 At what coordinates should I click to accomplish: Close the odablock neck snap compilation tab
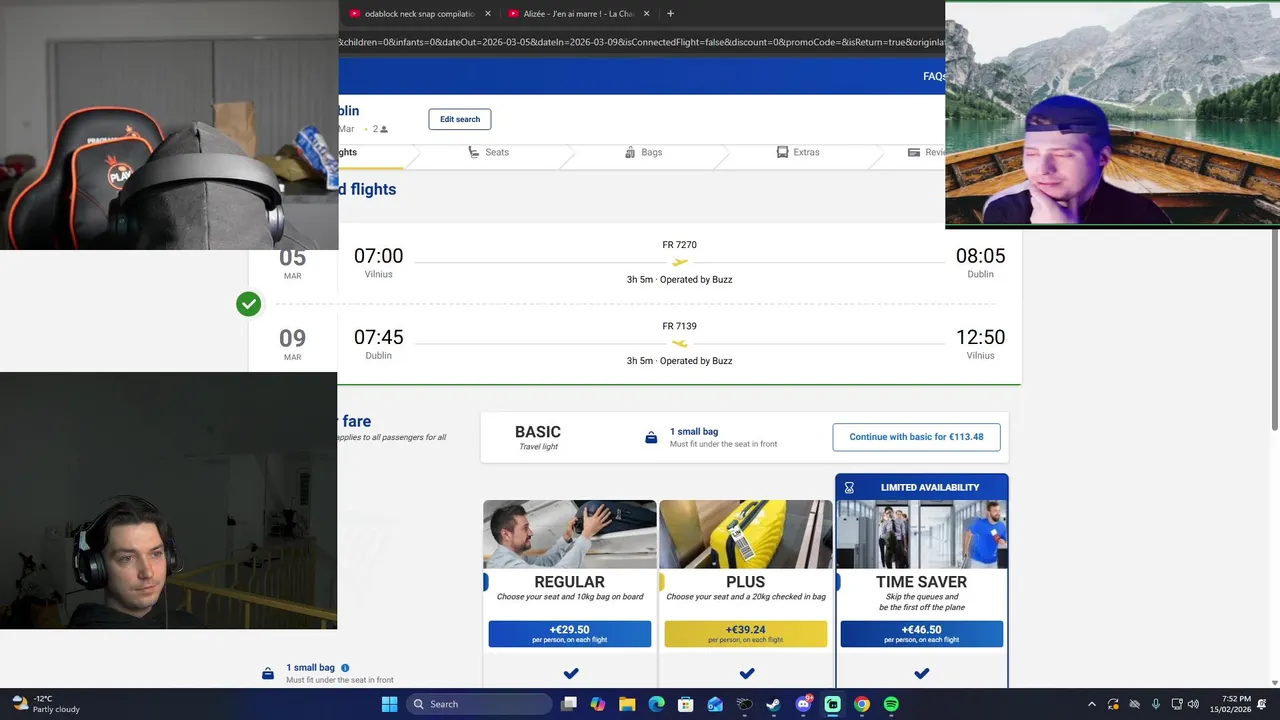tap(488, 14)
